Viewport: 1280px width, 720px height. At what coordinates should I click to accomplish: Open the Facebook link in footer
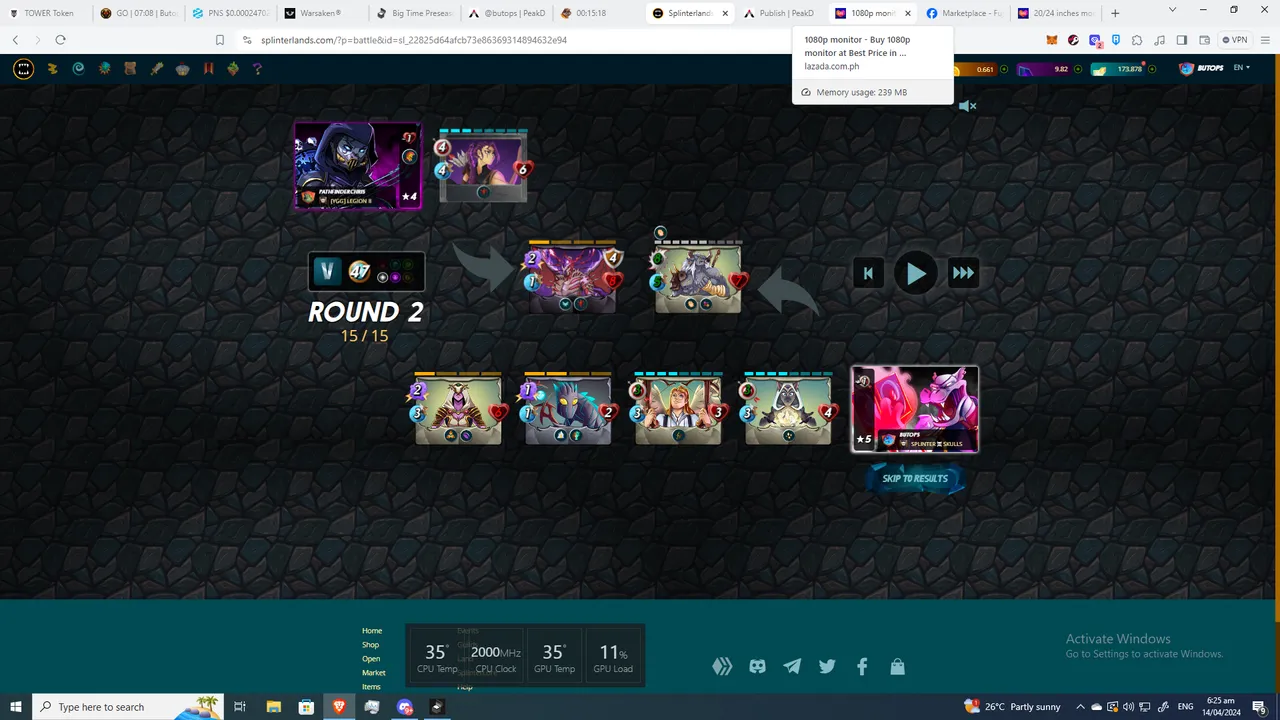click(x=862, y=666)
